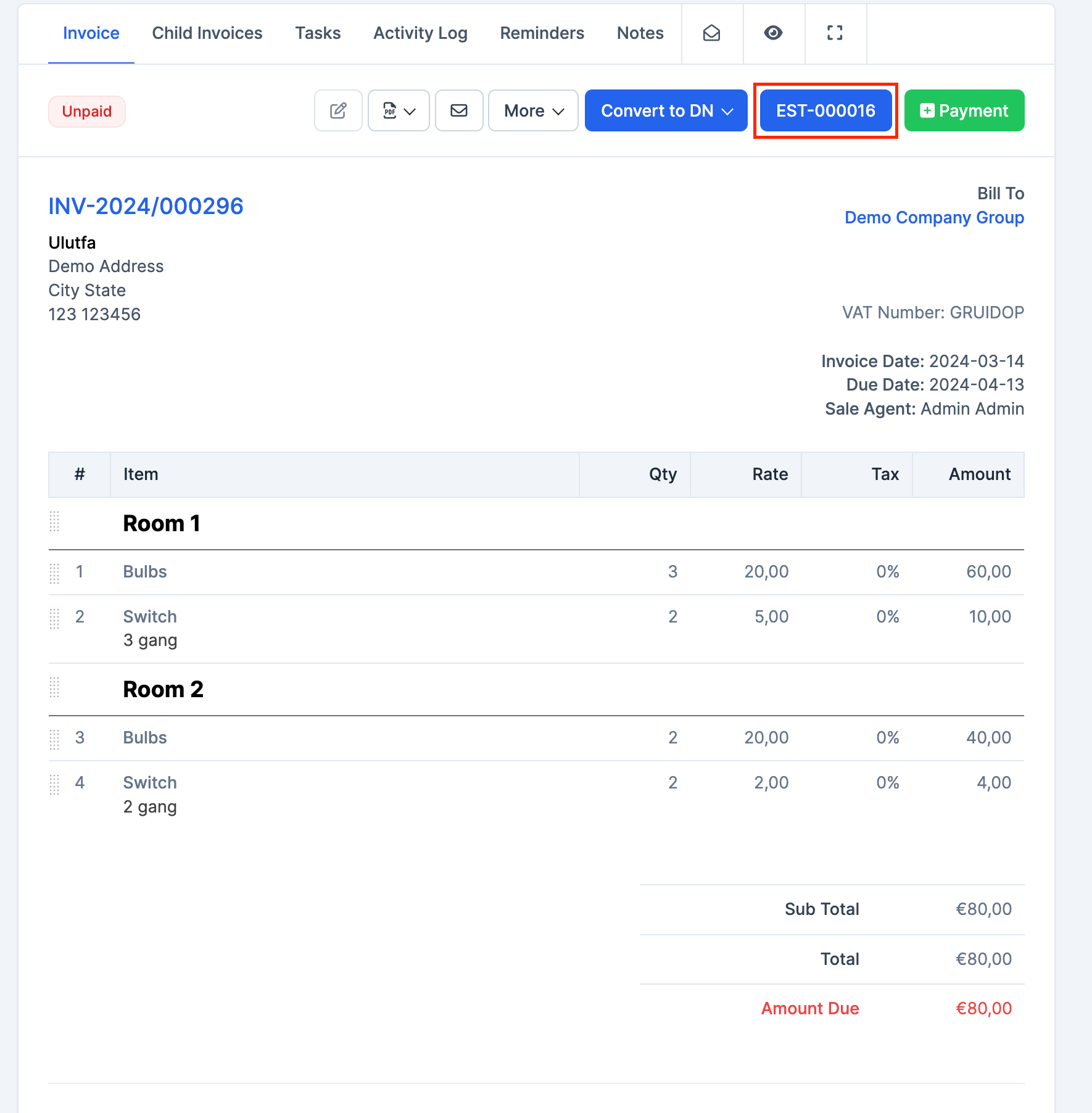
Task: Expand the PDF options dropdown arrow
Action: pos(410,112)
